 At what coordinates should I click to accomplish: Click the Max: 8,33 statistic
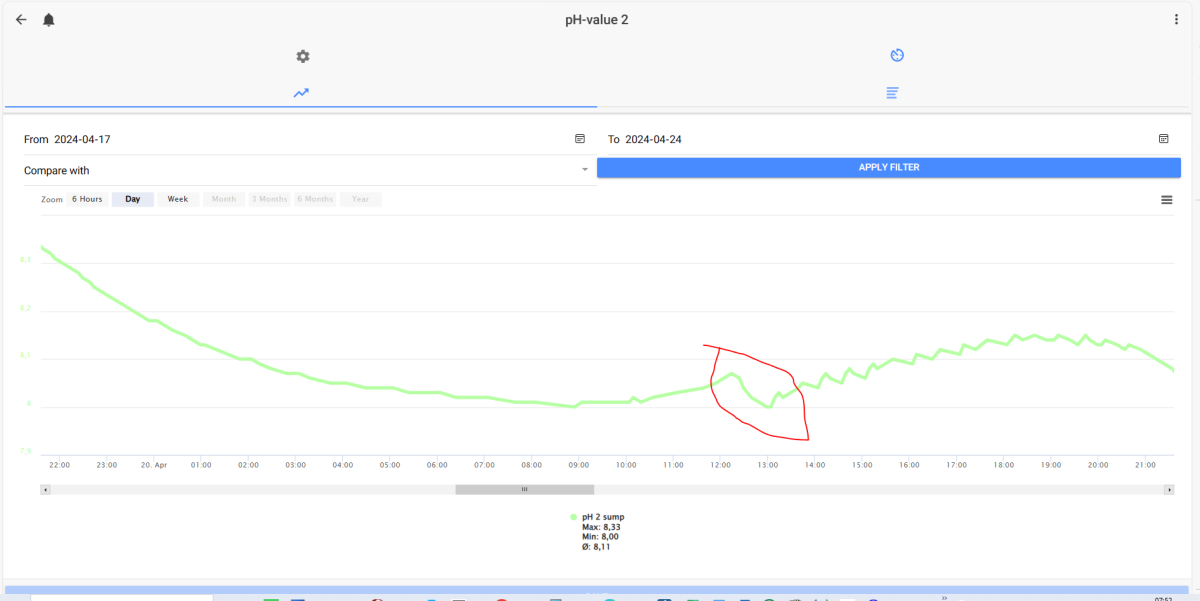coord(601,527)
